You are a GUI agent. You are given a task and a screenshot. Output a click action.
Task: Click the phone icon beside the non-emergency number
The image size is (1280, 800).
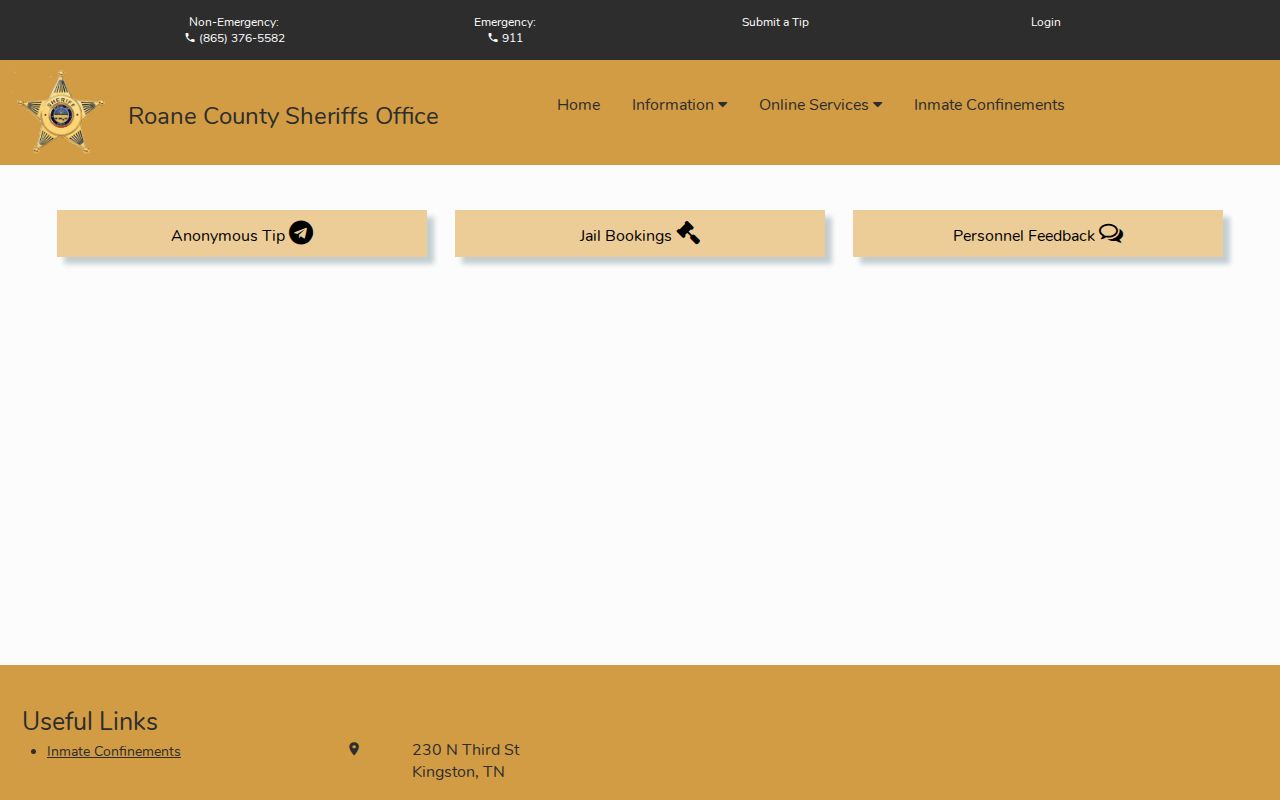click(x=190, y=38)
